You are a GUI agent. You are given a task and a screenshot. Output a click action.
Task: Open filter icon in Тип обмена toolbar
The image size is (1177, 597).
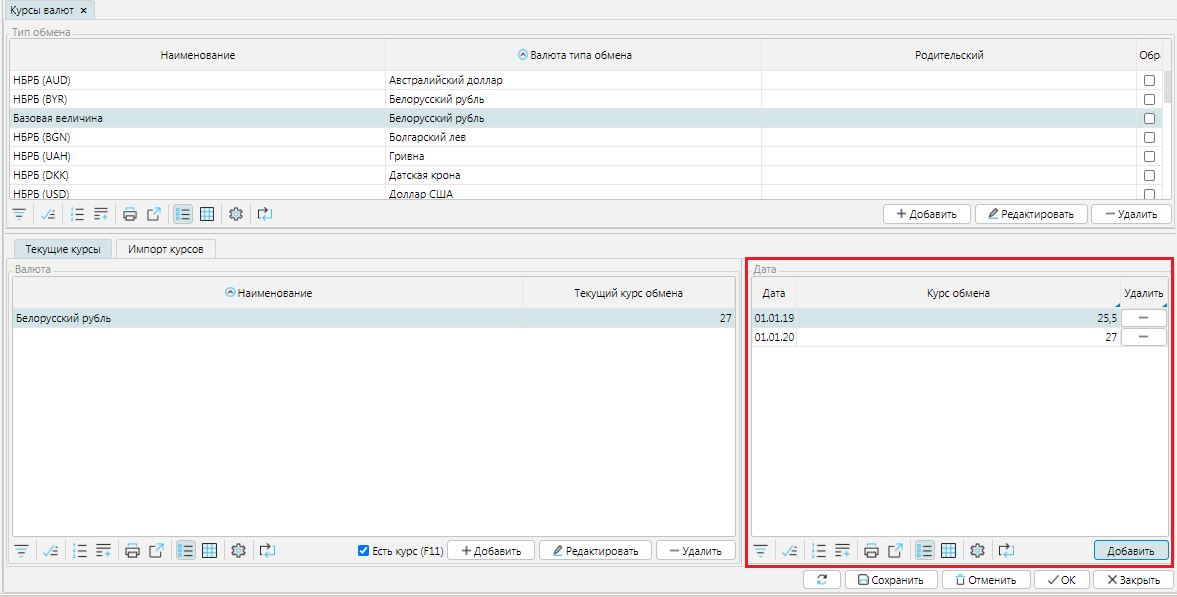(20, 214)
